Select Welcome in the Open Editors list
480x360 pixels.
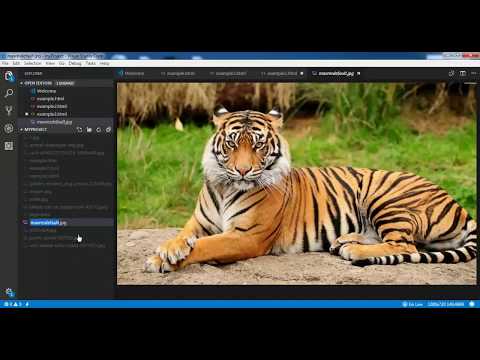[67, 91]
